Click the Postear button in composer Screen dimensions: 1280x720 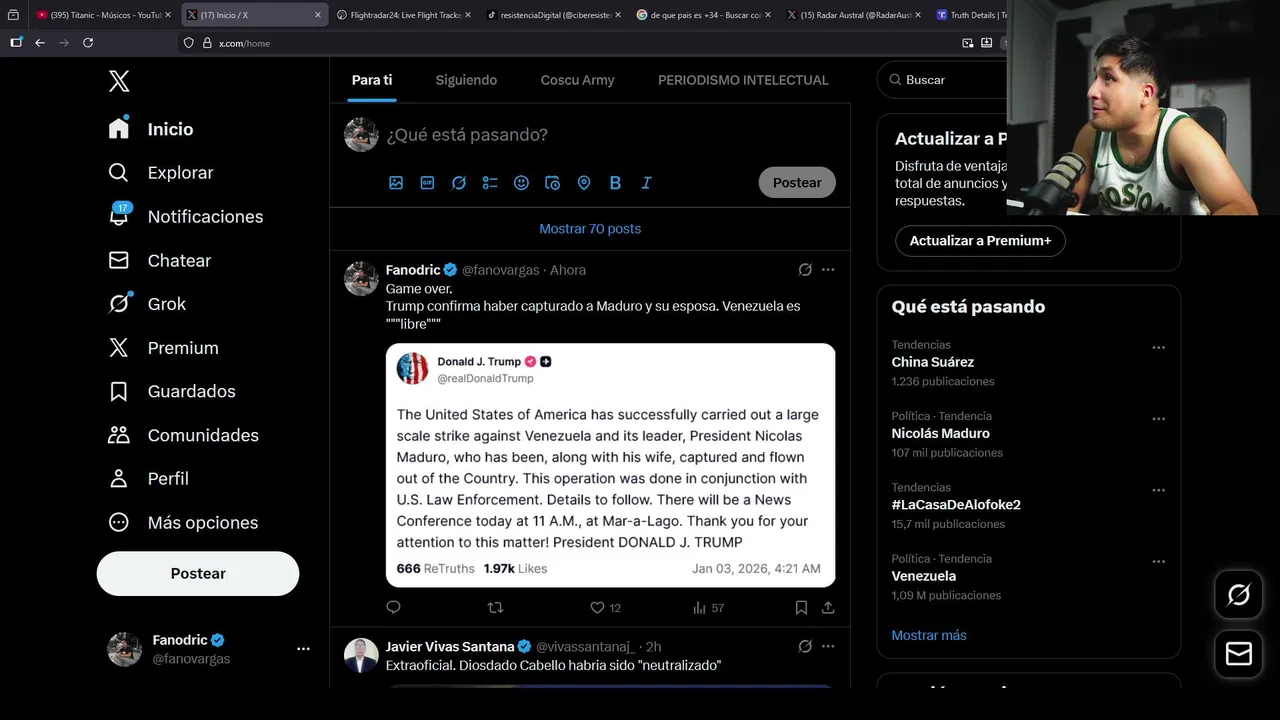797,182
